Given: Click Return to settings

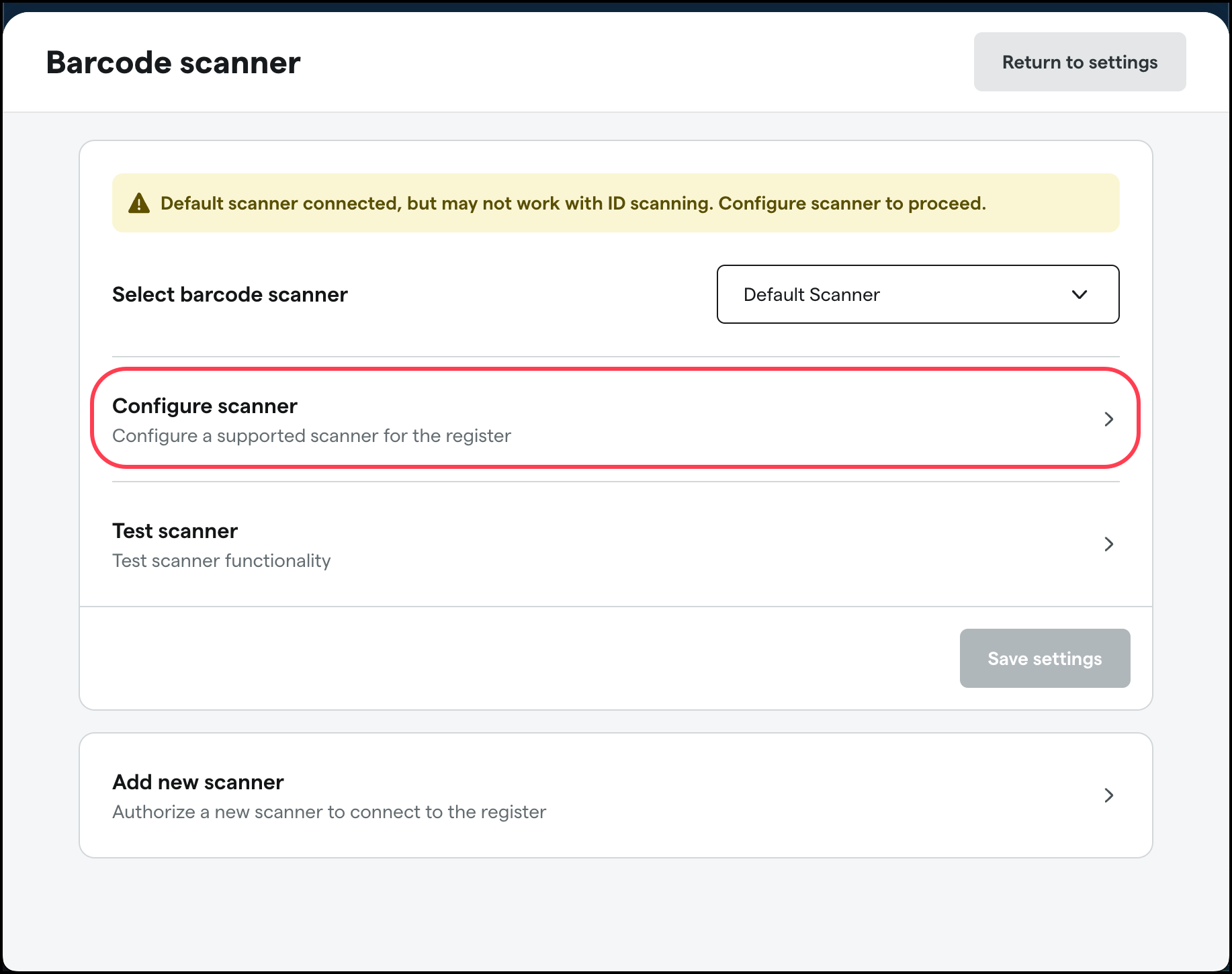Looking at the screenshot, I should (1080, 62).
